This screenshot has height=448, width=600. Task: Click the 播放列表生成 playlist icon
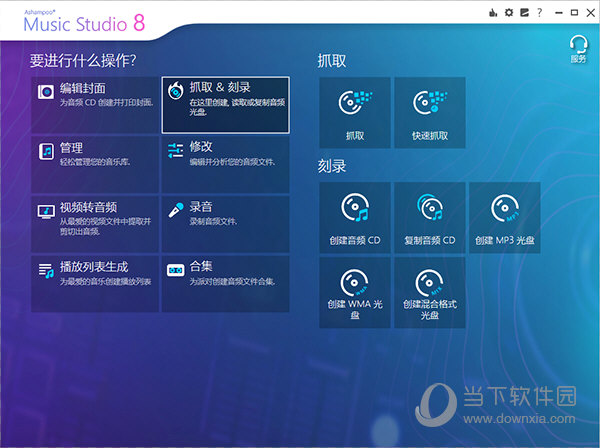(x=46, y=270)
